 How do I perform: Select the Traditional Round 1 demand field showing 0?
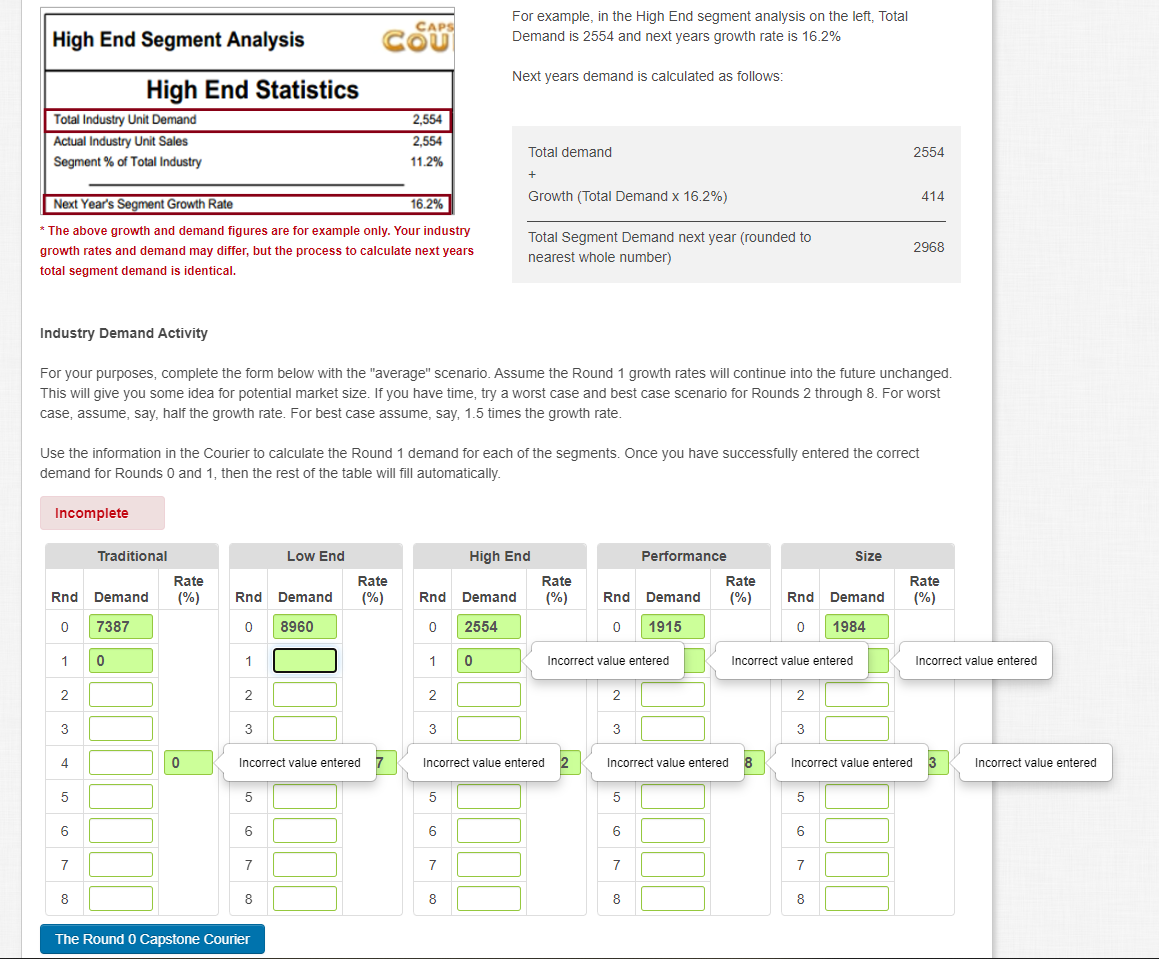[x=120, y=660]
